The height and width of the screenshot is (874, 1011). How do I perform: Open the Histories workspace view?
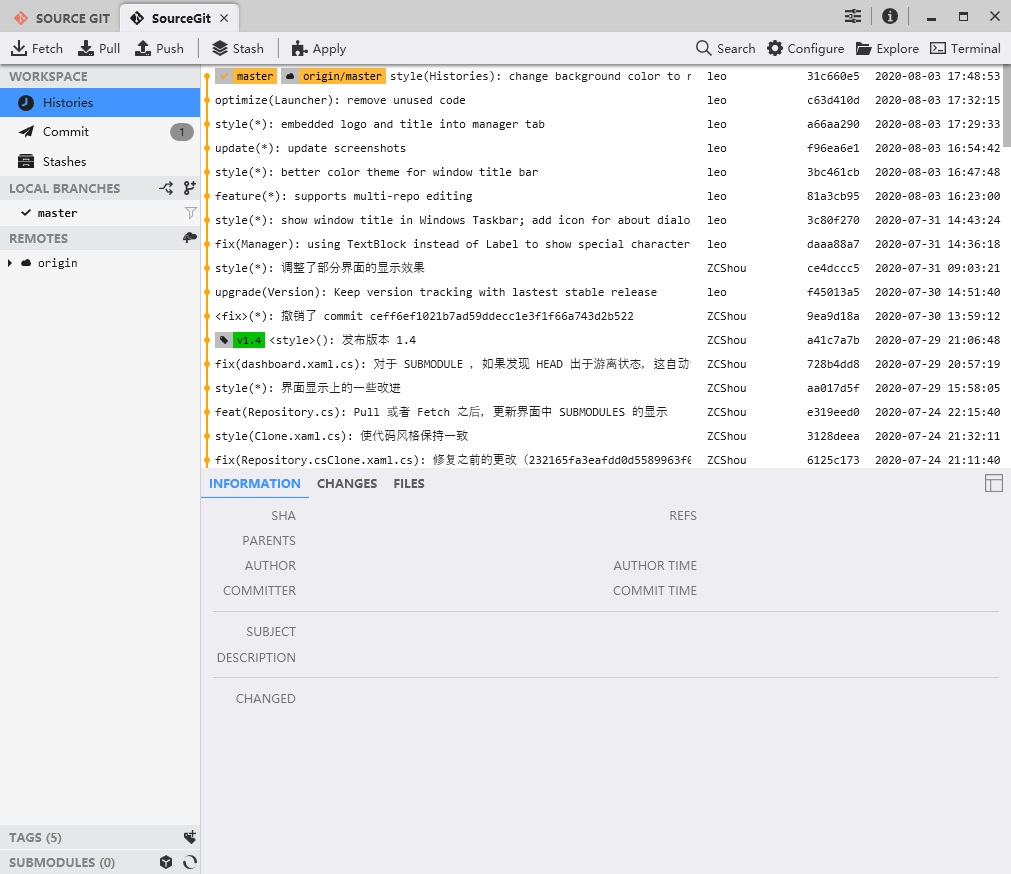[x=100, y=102]
